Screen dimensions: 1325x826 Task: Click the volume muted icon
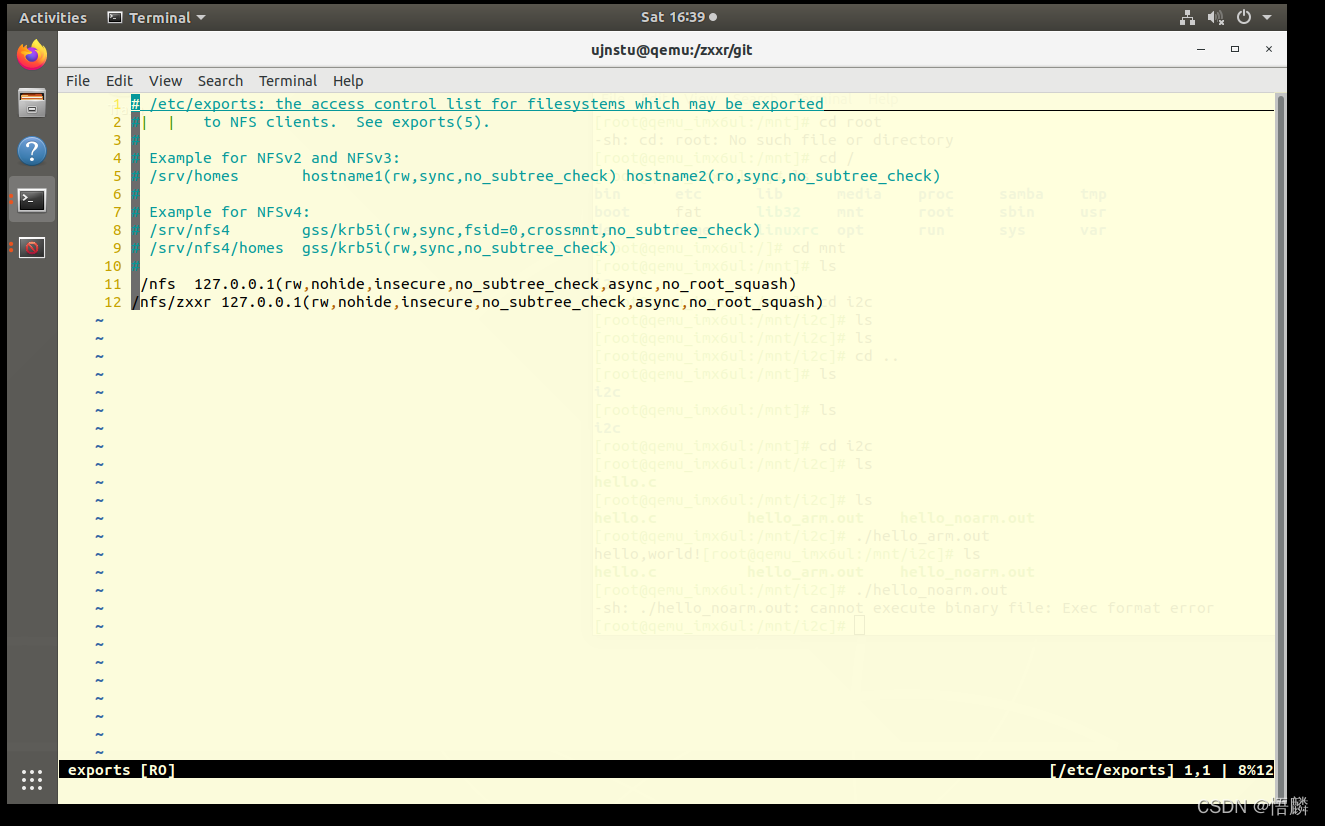point(1215,17)
